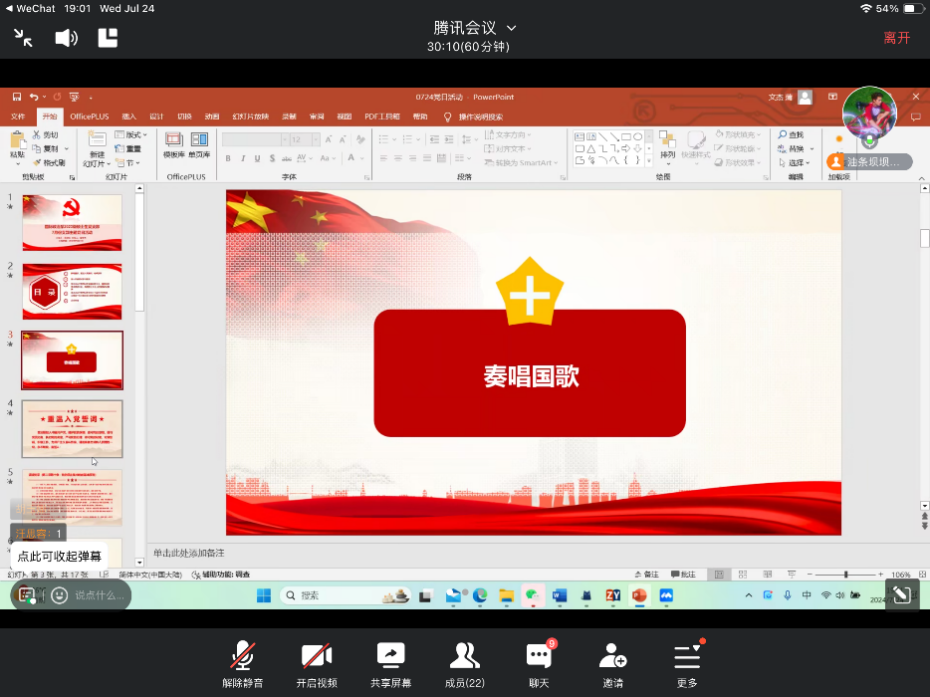Viewport: 930px width, 697px height.
Task: Open the 插入 ribbon tab
Action: pos(129,116)
